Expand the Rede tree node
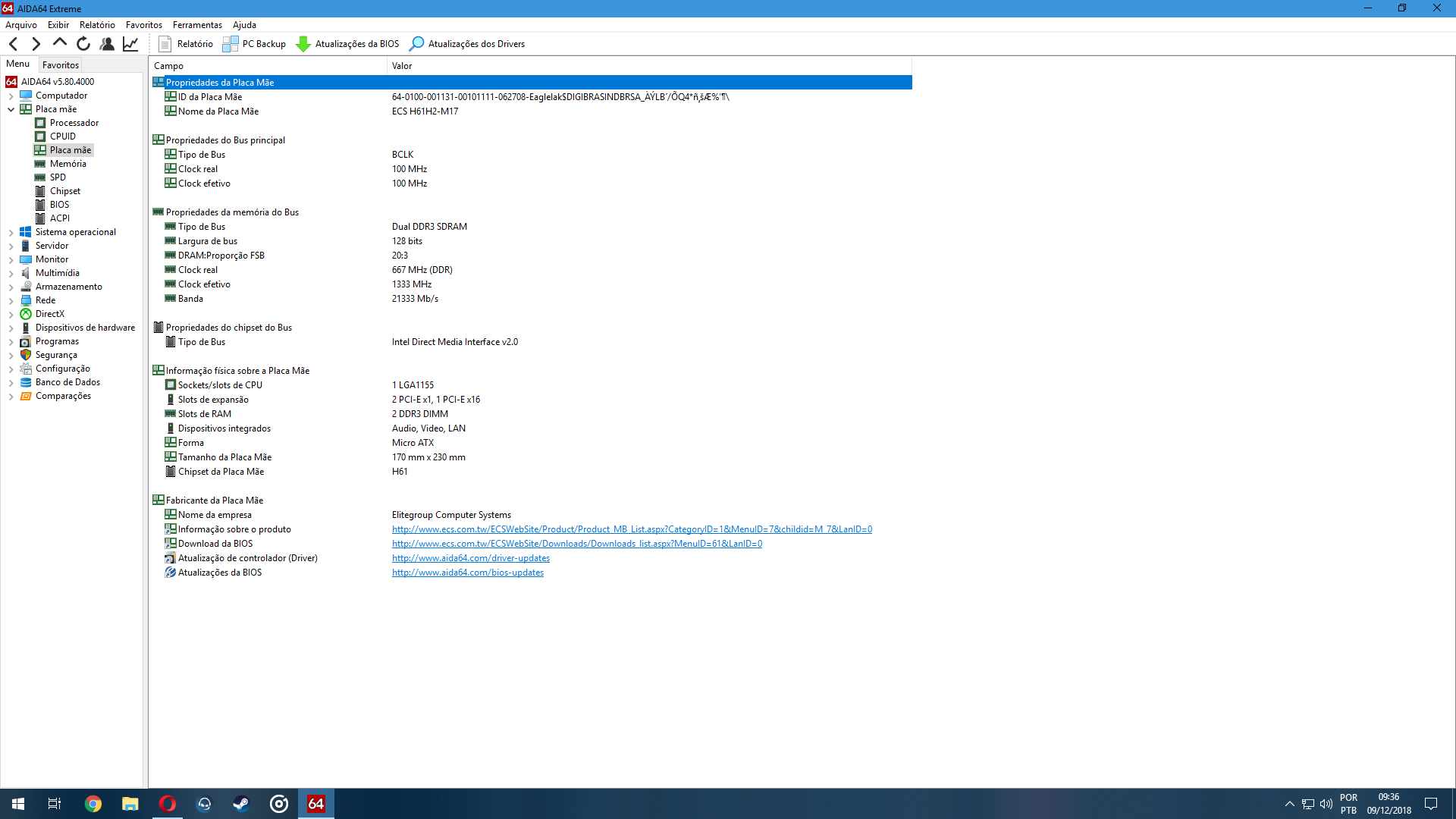 click(x=11, y=301)
